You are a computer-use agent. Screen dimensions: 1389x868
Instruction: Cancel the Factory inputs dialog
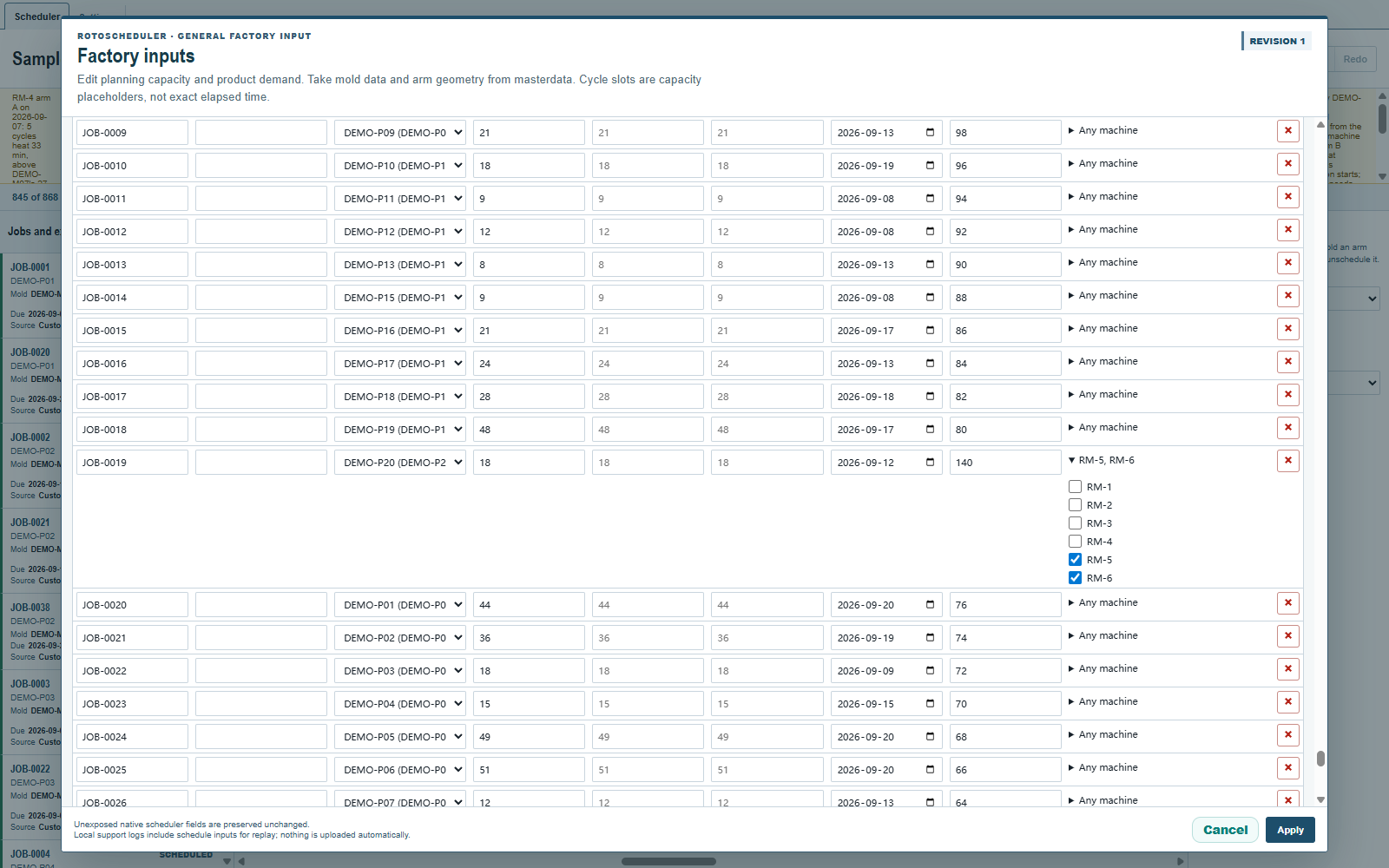pyautogui.click(x=1225, y=830)
